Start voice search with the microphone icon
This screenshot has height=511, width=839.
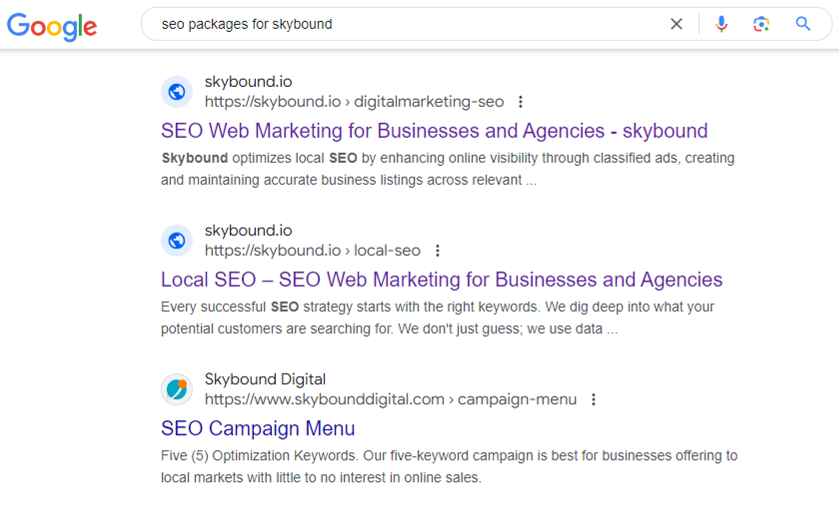point(721,24)
